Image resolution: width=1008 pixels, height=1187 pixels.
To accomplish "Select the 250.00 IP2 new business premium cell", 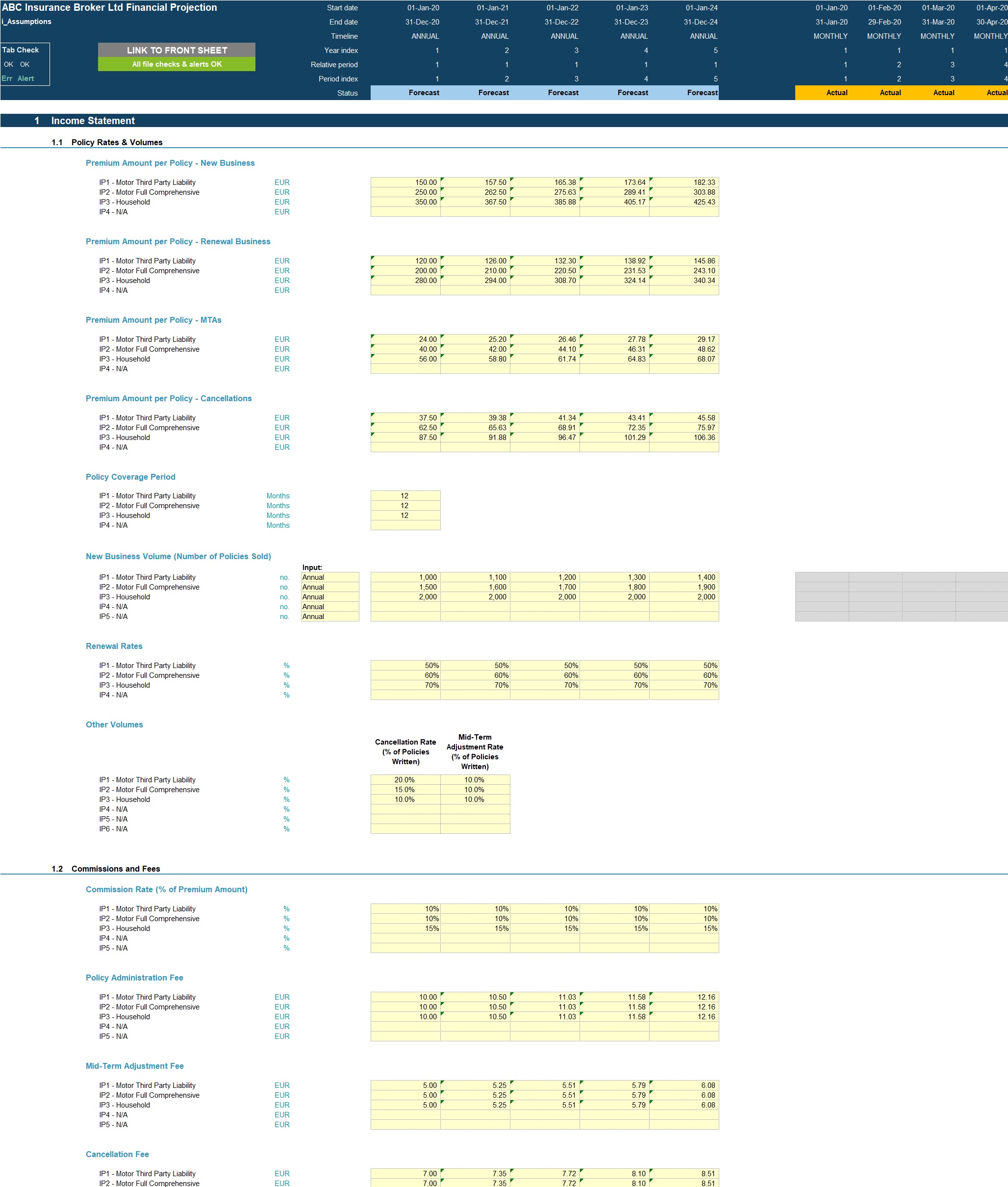I will [x=405, y=192].
